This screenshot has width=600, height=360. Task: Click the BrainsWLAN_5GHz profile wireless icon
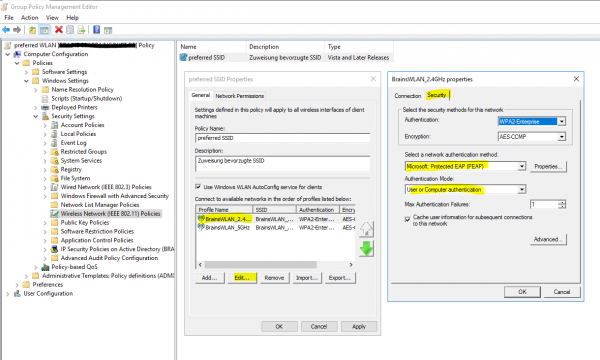(x=201, y=227)
